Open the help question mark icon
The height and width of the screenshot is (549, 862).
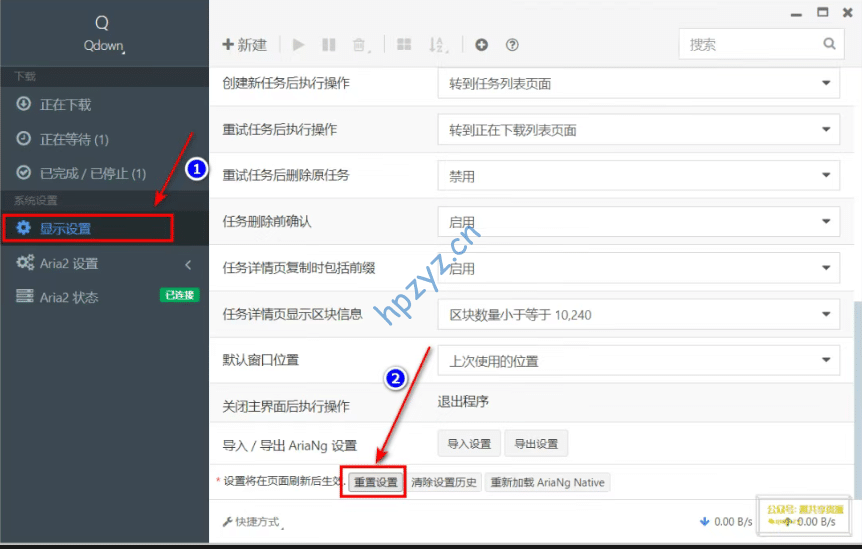[x=512, y=45]
